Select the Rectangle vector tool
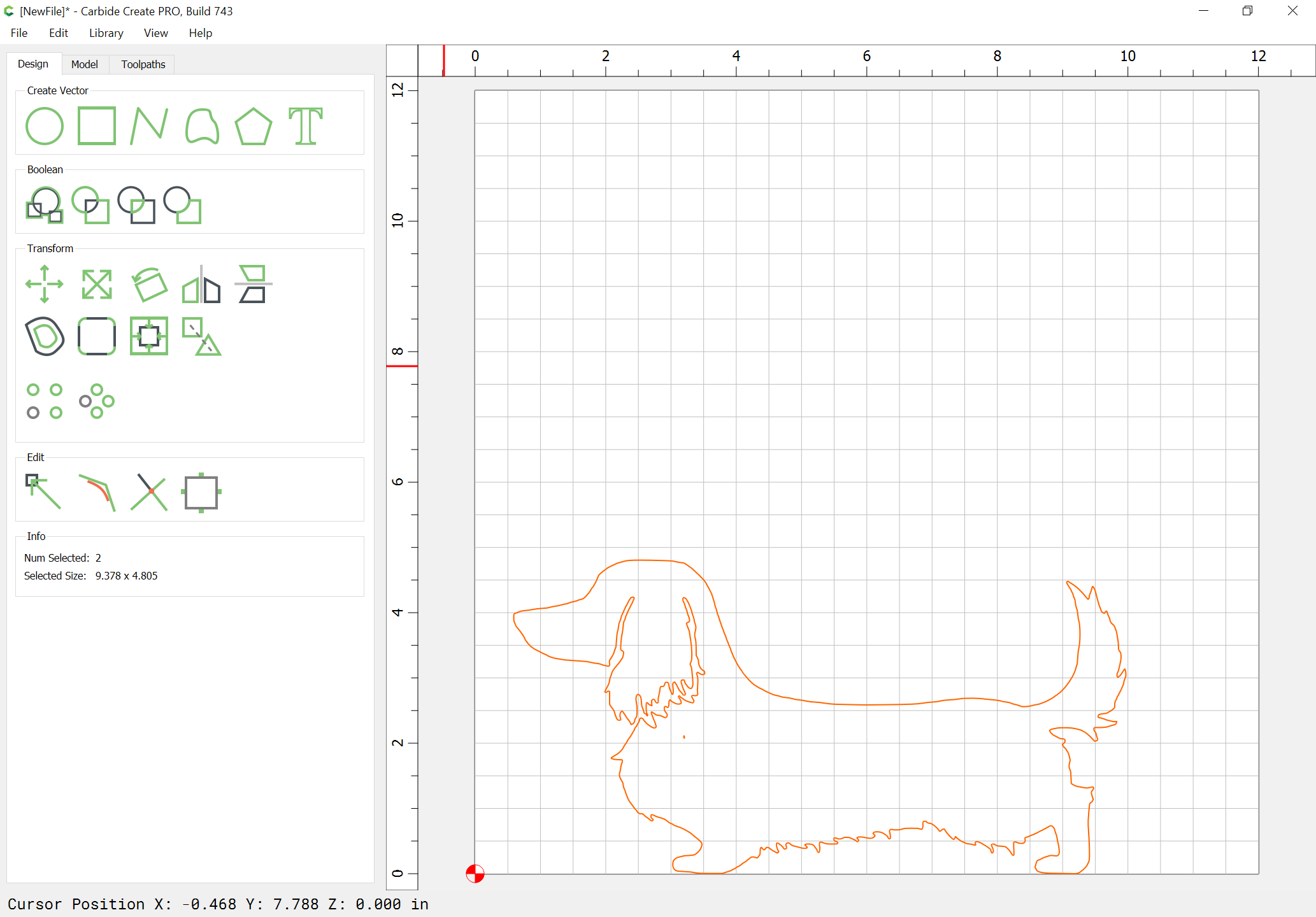 [x=96, y=126]
